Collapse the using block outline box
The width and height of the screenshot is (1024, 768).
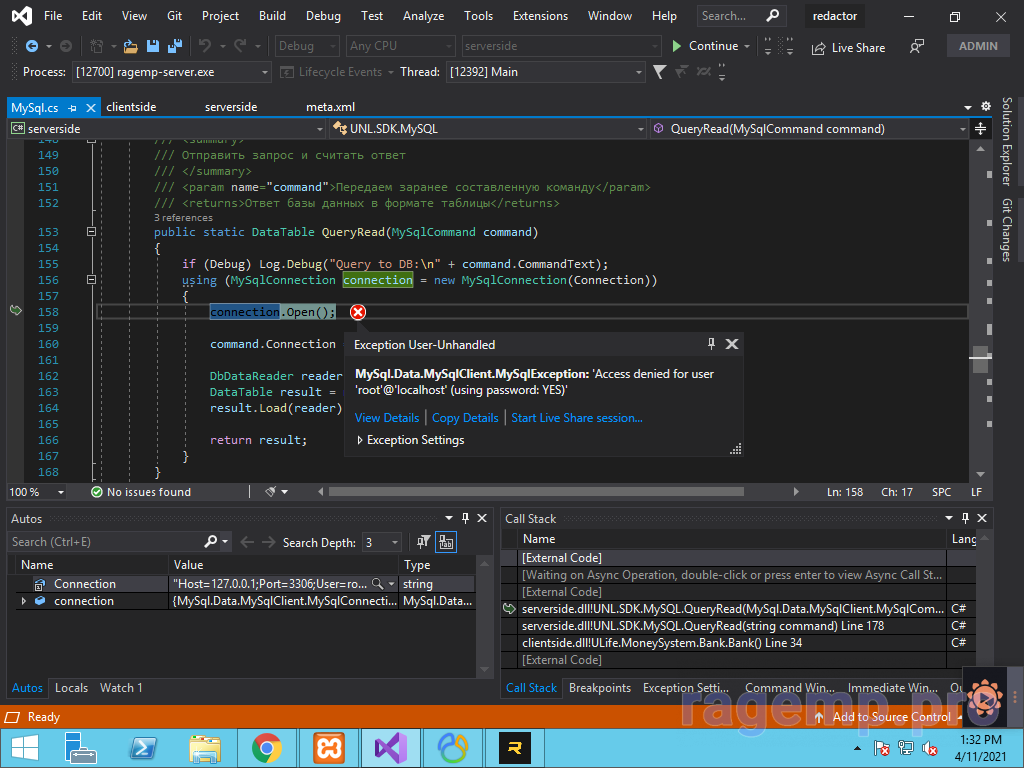(91, 280)
